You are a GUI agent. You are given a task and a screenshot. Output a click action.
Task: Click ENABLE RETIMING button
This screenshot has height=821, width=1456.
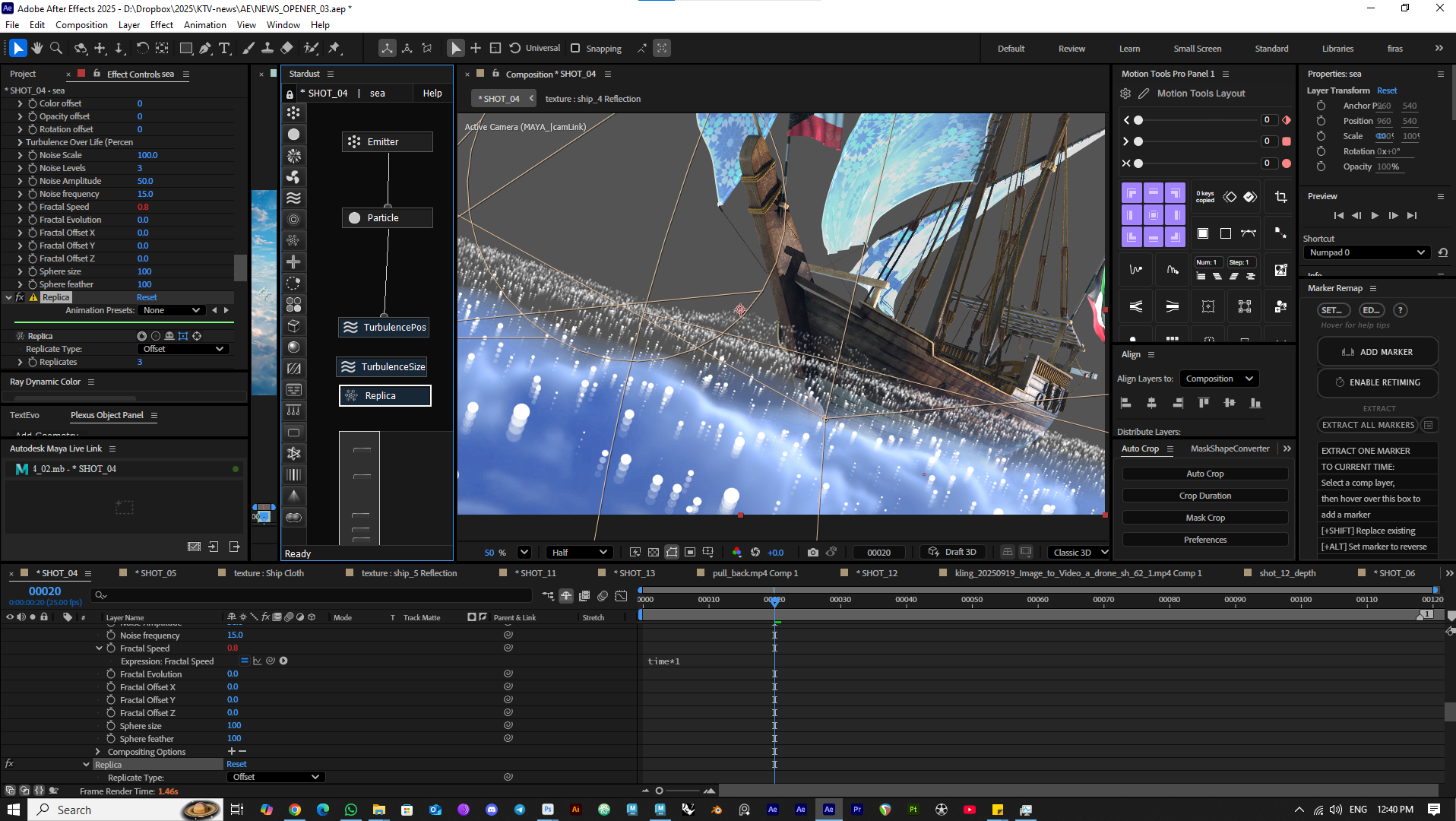point(1377,382)
